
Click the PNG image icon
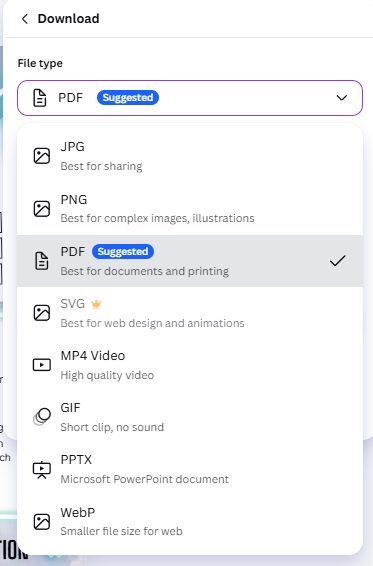42,209
